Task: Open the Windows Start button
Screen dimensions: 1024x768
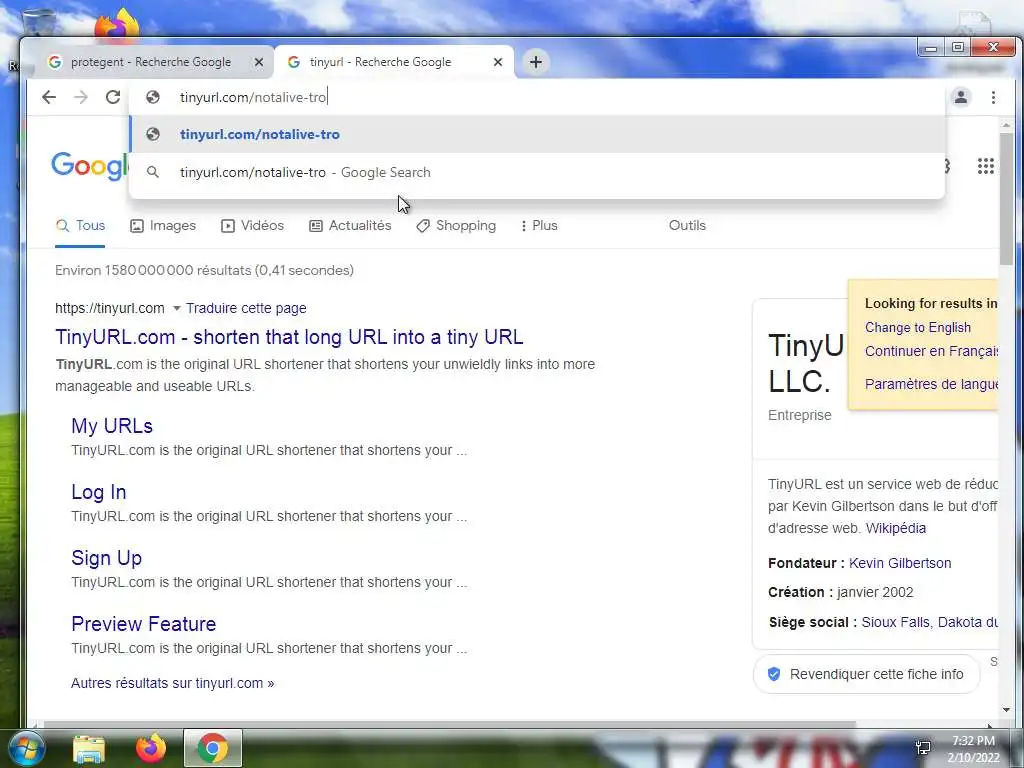Action: pos(25,748)
